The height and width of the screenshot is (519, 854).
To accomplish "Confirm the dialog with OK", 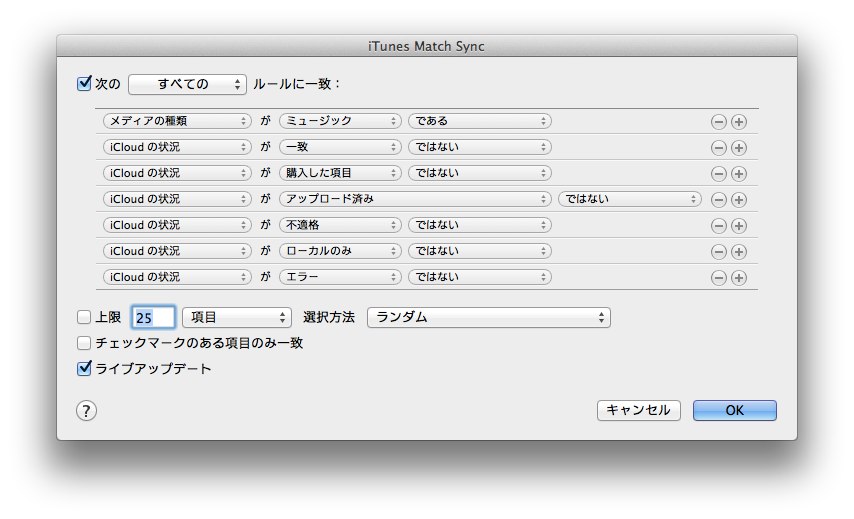I will point(735,411).
